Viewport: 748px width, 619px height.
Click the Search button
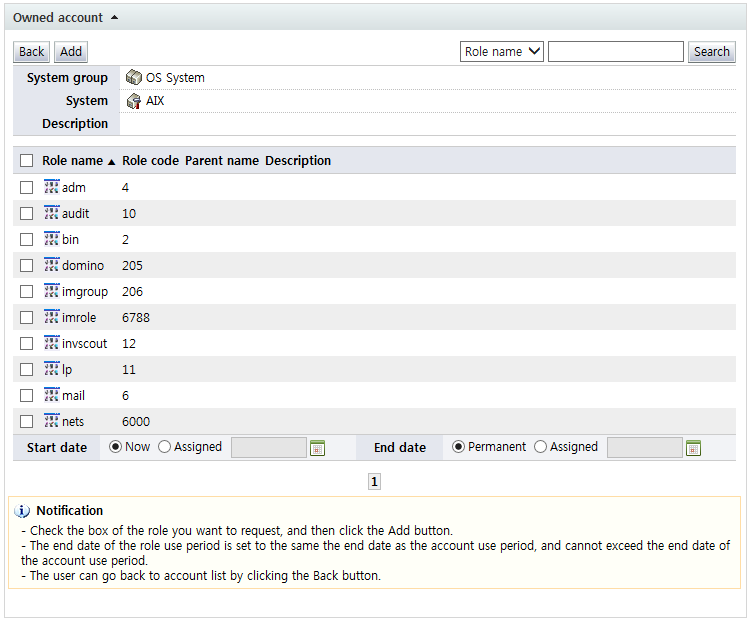(x=712, y=52)
